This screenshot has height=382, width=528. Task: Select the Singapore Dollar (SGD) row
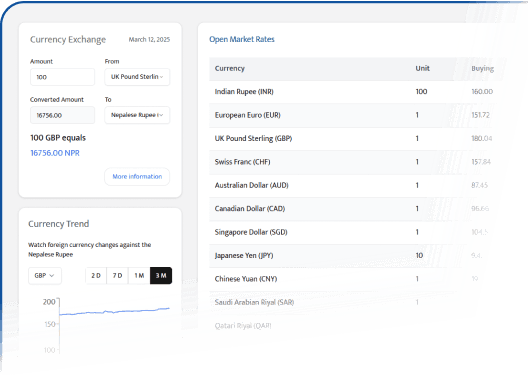(355, 232)
